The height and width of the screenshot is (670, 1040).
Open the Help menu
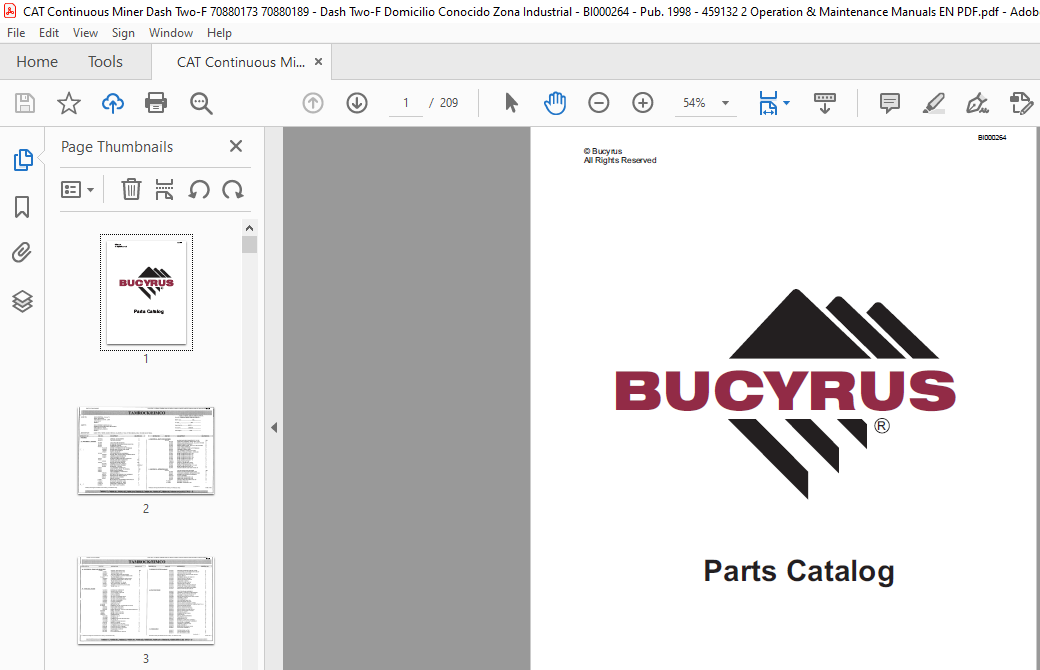[x=219, y=33]
